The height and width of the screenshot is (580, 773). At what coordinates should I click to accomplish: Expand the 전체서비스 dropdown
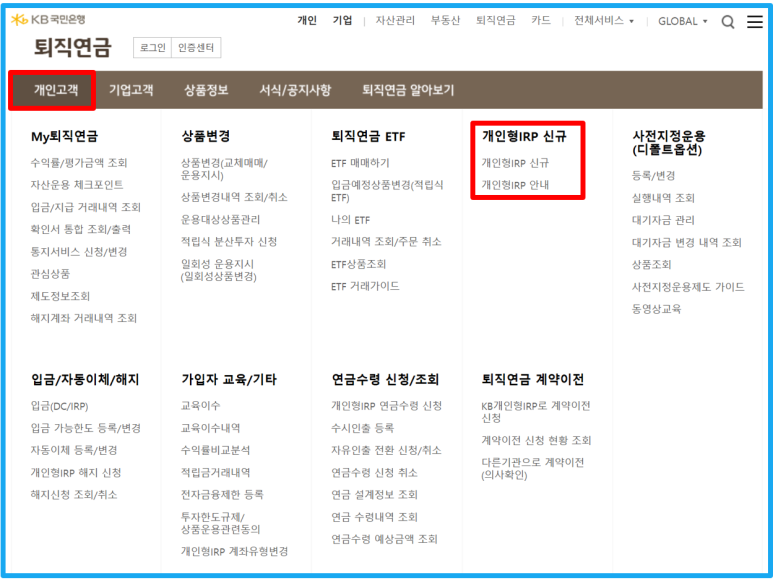(x=603, y=21)
